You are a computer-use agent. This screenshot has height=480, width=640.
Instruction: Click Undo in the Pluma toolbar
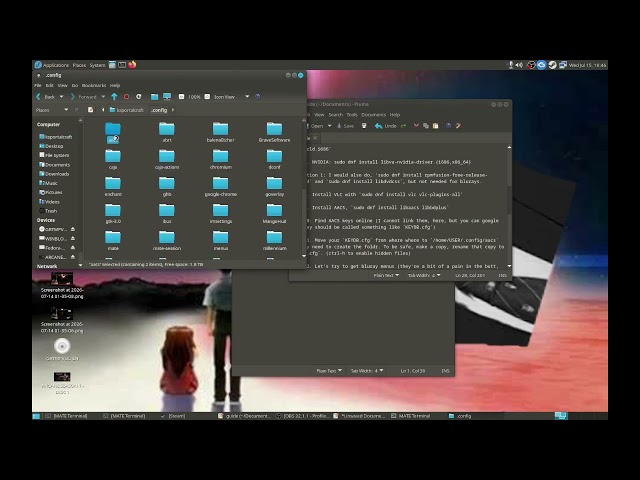pyautogui.click(x=386, y=126)
